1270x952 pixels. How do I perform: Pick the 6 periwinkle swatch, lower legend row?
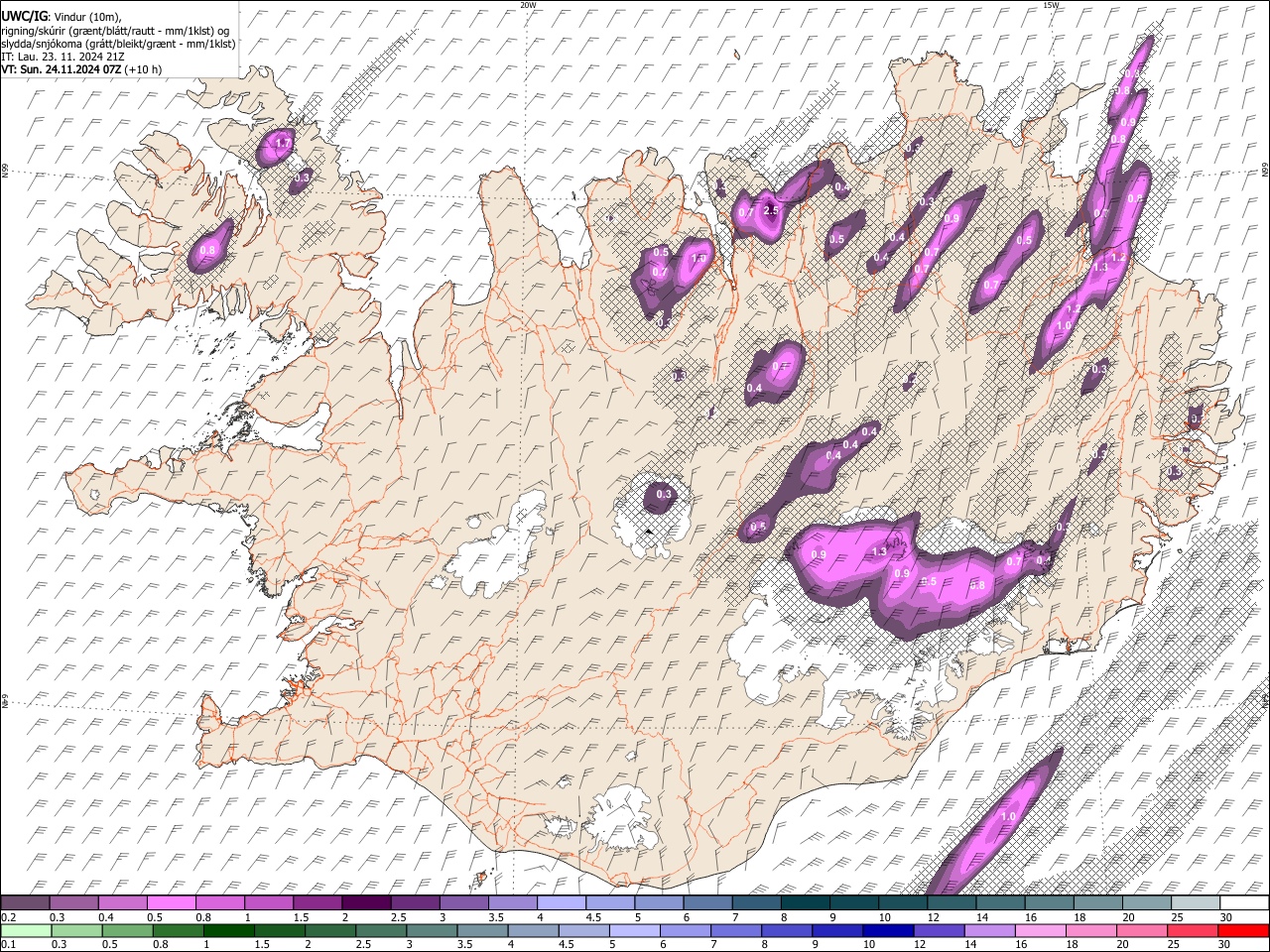click(684, 930)
